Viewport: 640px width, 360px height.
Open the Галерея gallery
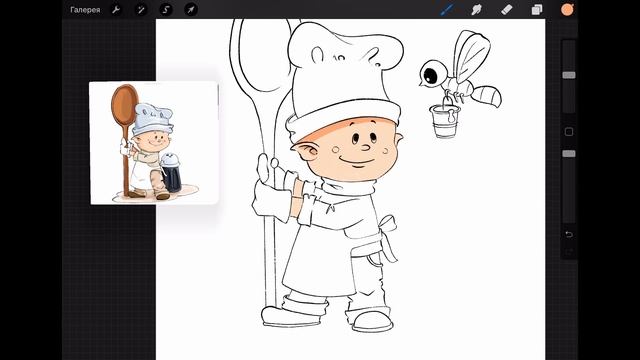click(x=85, y=10)
